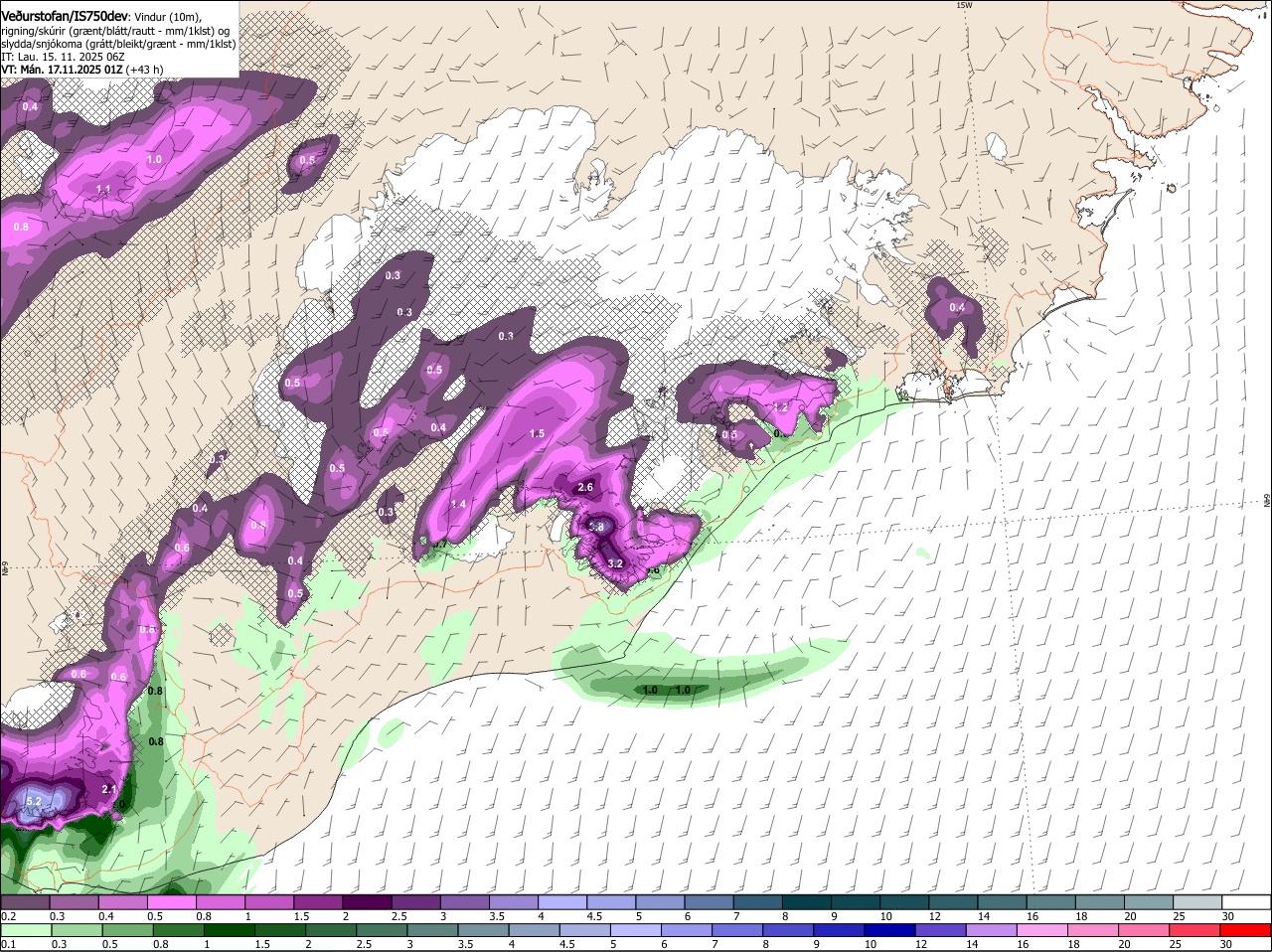The width and height of the screenshot is (1272, 952).
Task: Pick the upper-row legend swatch between 3 and 3.5
Action: (464, 902)
